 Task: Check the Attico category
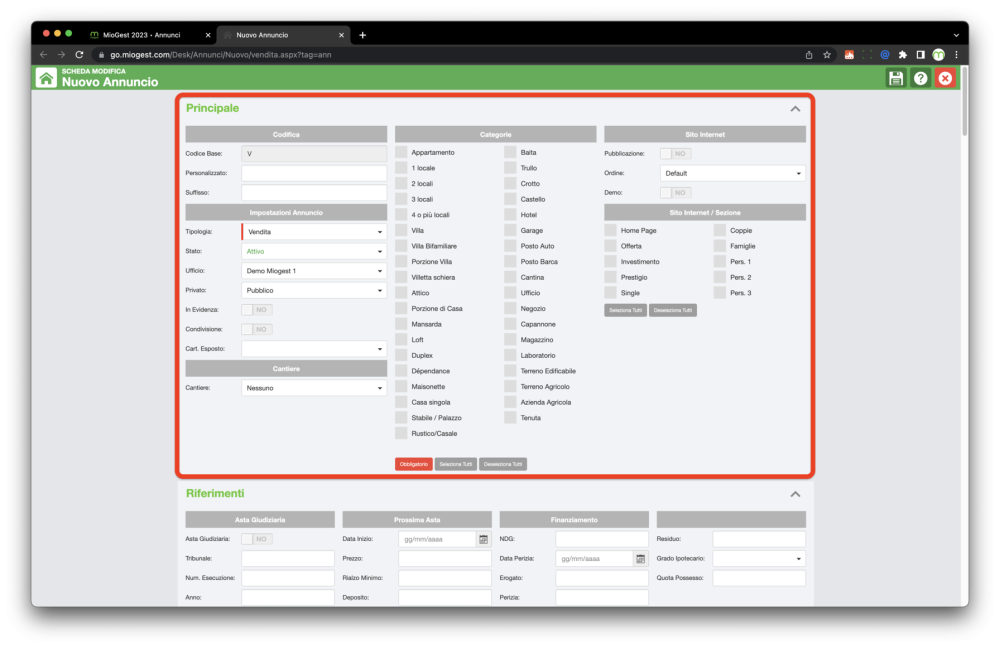[401, 293]
